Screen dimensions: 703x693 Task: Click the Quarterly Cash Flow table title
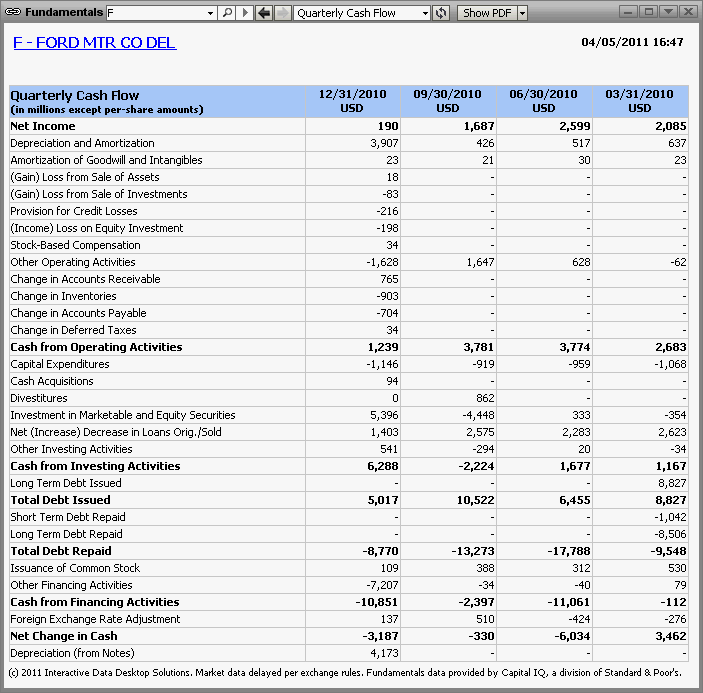74,95
